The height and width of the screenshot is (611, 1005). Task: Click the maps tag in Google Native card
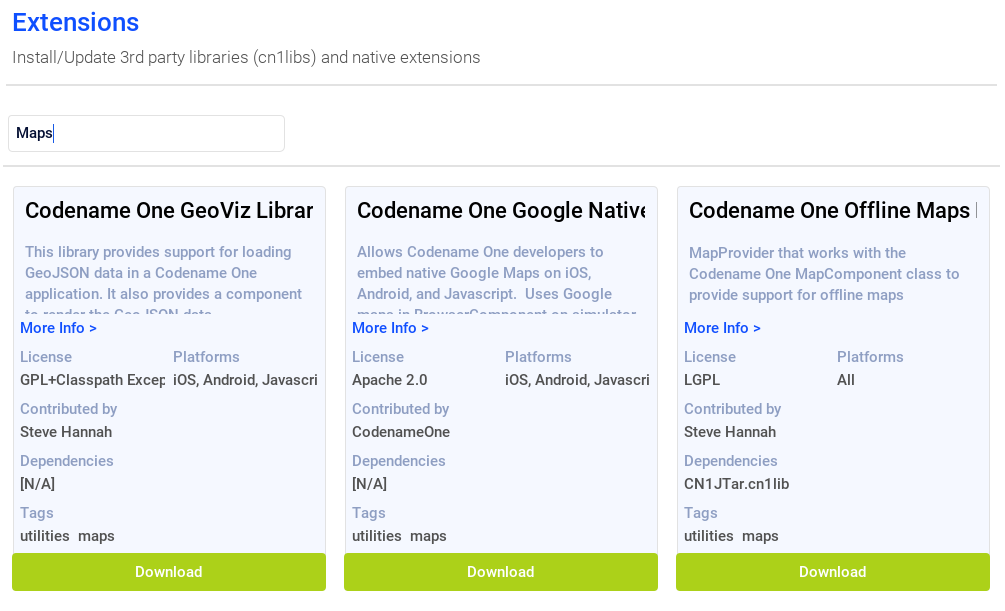pos(428,536)
